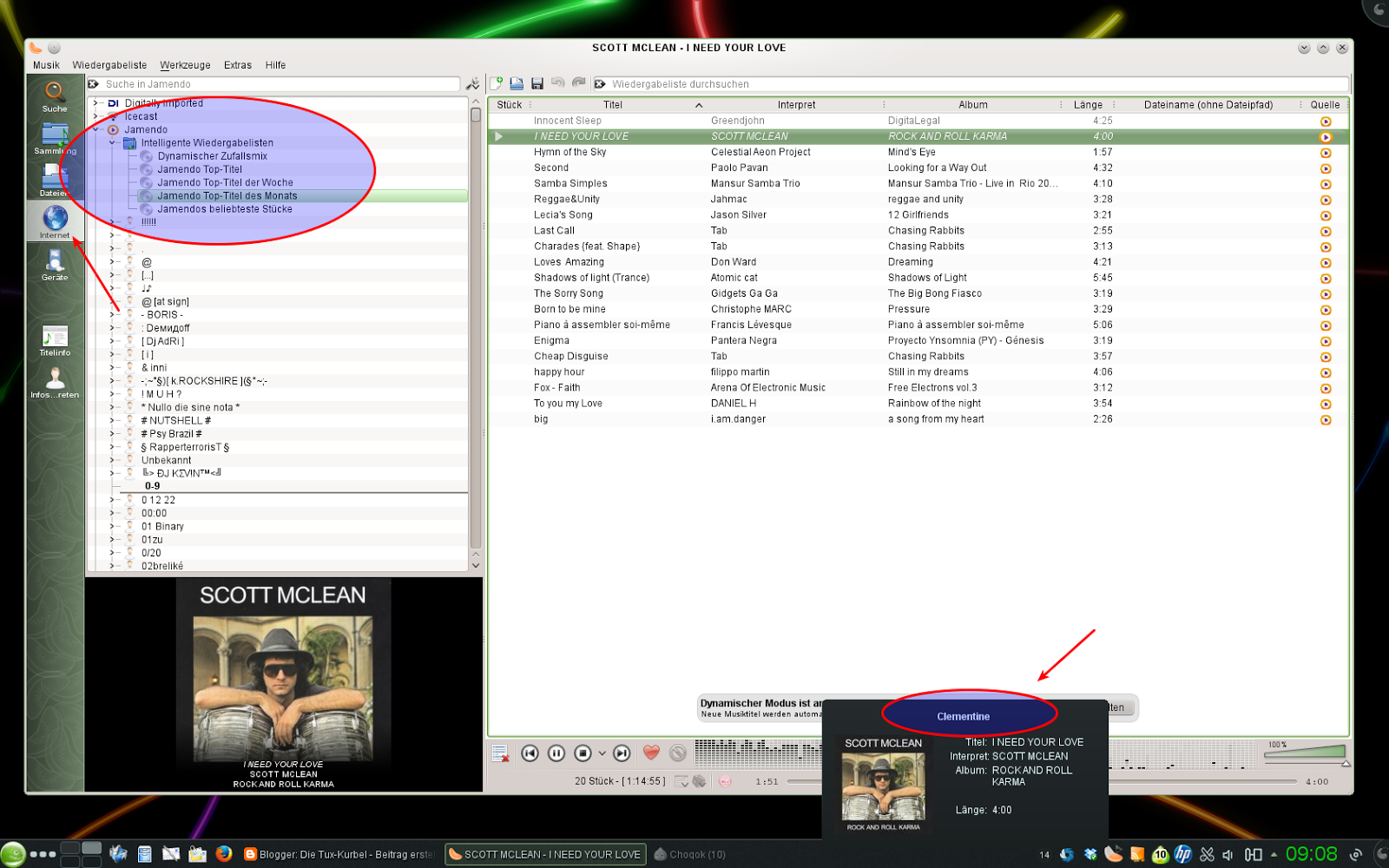This screenshot has width=1389, height=868.
Task: Open the Suche search tab in sidebar
Action: coord(55,95)
